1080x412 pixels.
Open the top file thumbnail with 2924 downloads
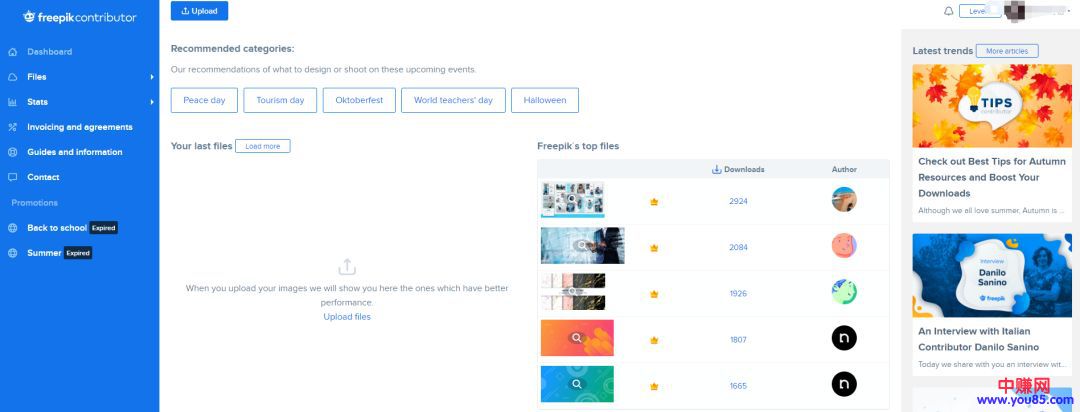point(572,199)
